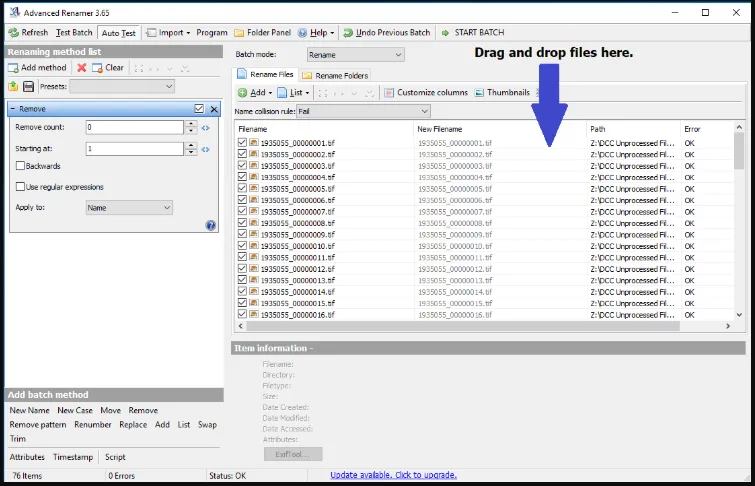Add Trim batch method
This screenshot has width=755, height=486.
tap(18, 439)
